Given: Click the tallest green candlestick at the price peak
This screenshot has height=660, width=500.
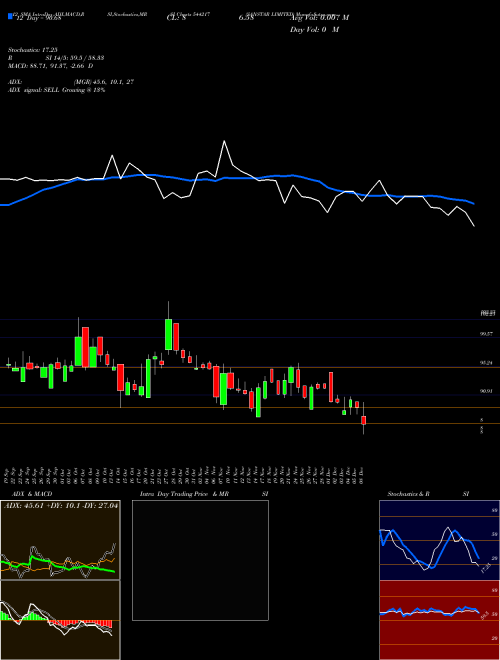Looking at the screenshot, I should tap(168, 334).
